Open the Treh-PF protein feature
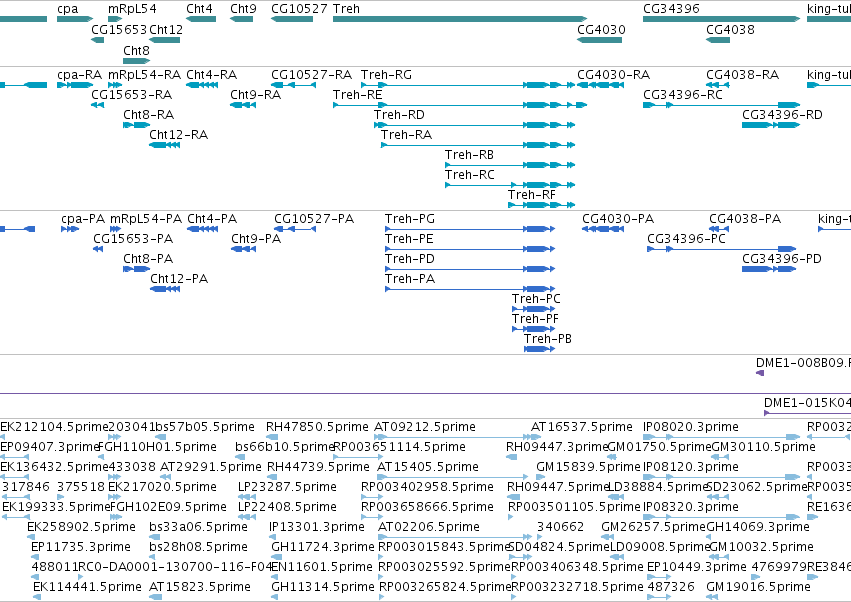This screenshot has height=602, width=851. coord(534,329)
